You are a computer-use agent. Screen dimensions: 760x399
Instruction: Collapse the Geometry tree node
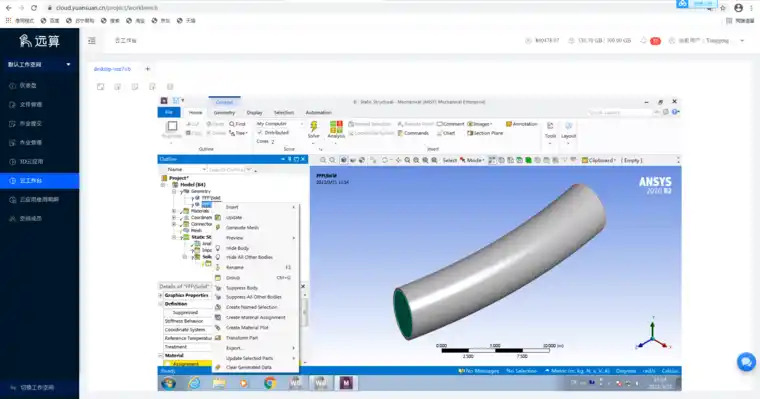pyautogui.click(x=174, y=191)
